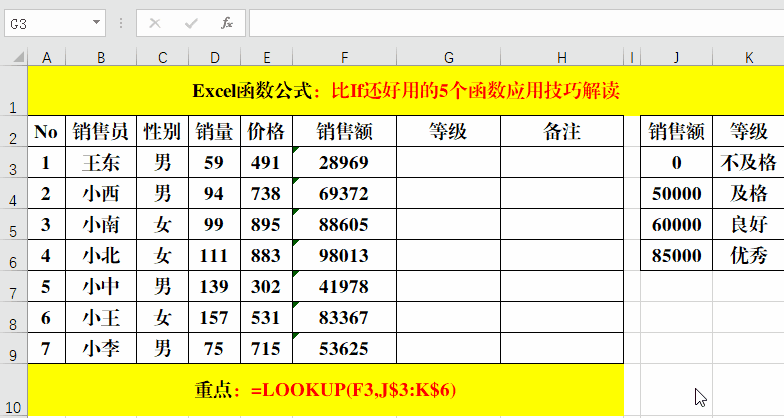
Task: Click the '销售额' header in column J
Action: click(676, 132)
